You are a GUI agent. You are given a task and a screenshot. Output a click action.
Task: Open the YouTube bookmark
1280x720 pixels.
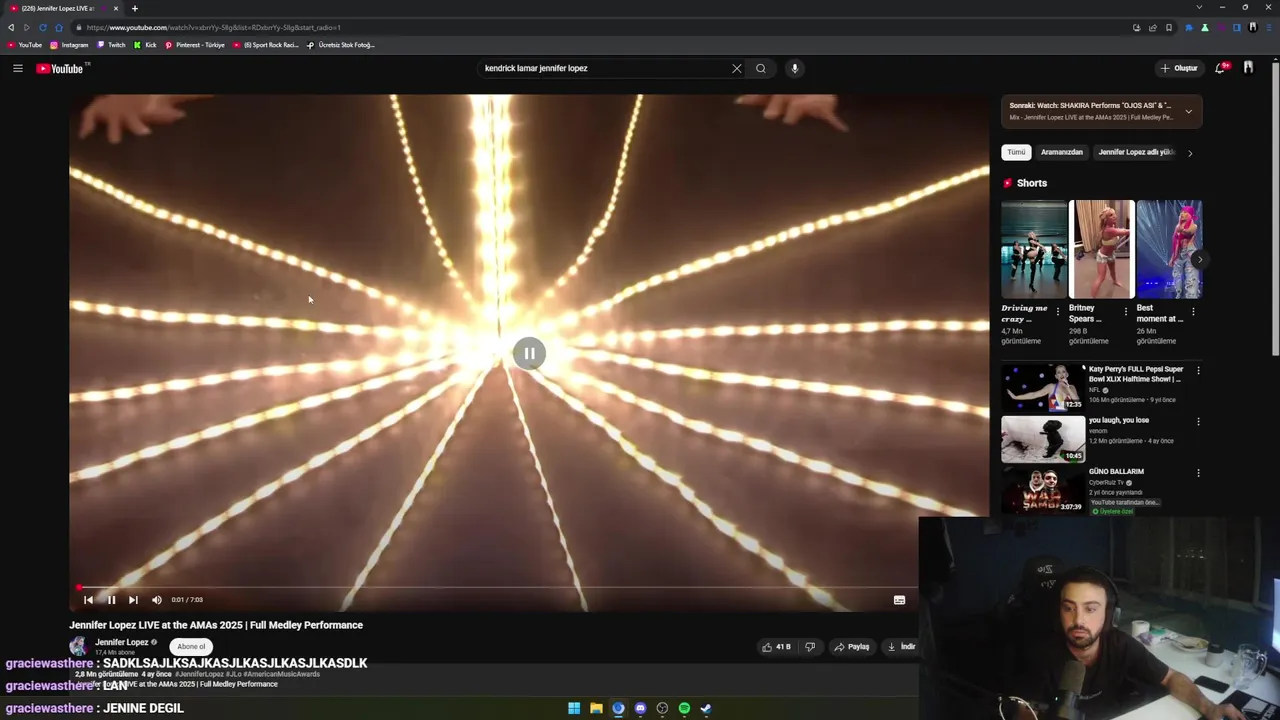[25, 45]
